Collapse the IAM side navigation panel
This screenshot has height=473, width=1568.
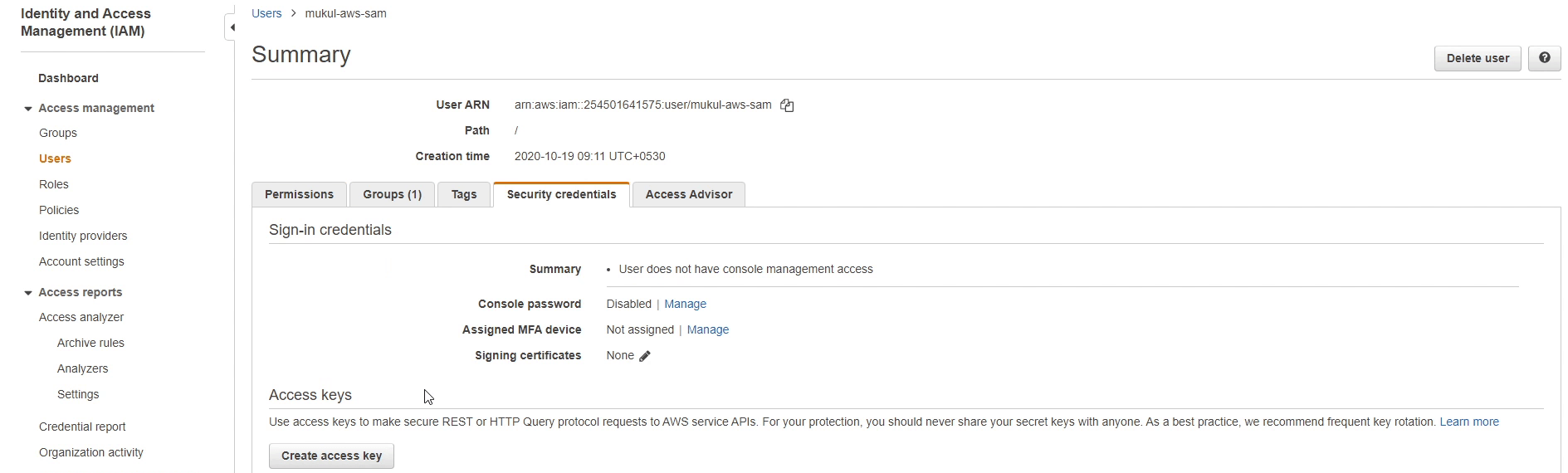(232, 27)
